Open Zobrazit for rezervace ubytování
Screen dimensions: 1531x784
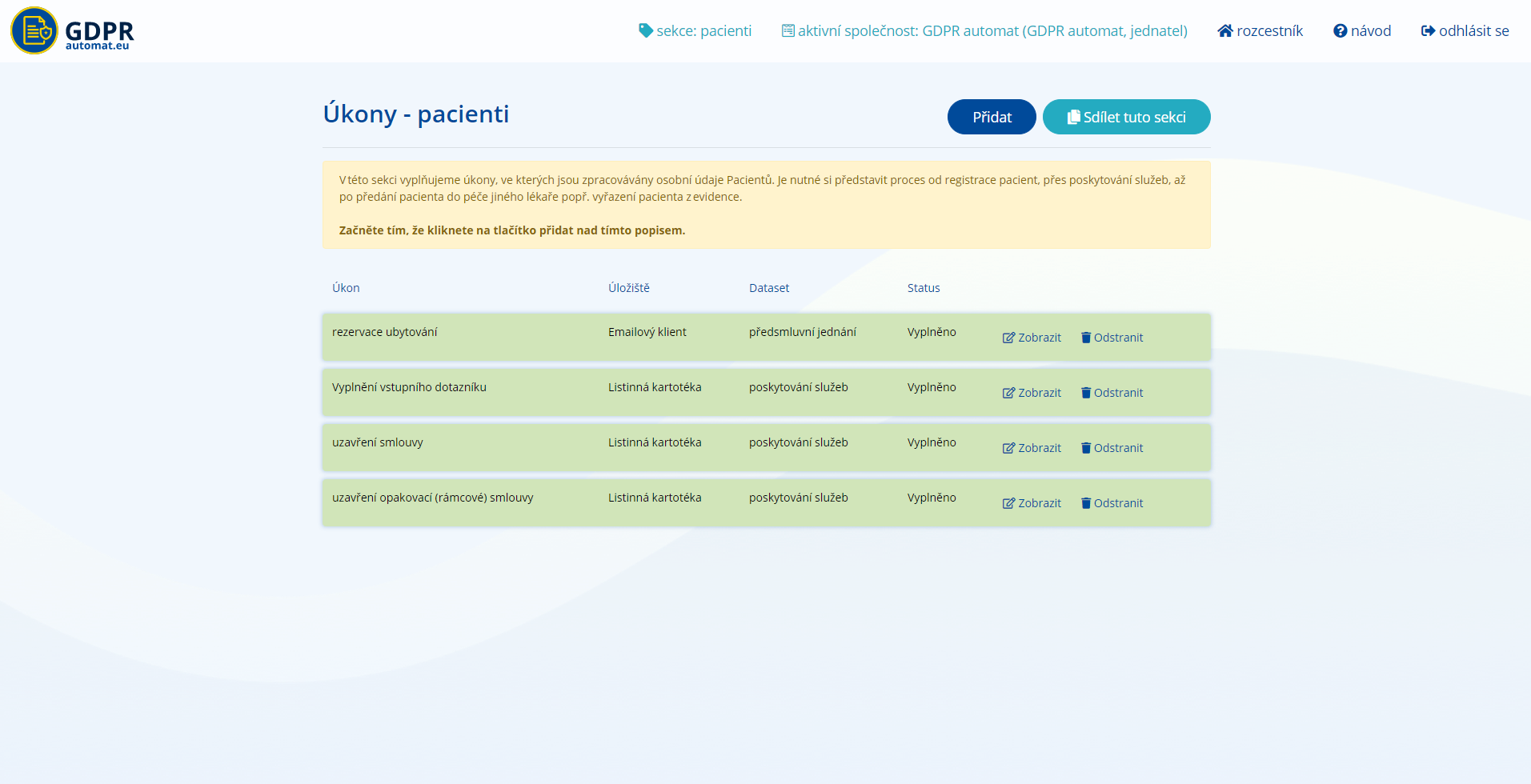coord(1032,338)
